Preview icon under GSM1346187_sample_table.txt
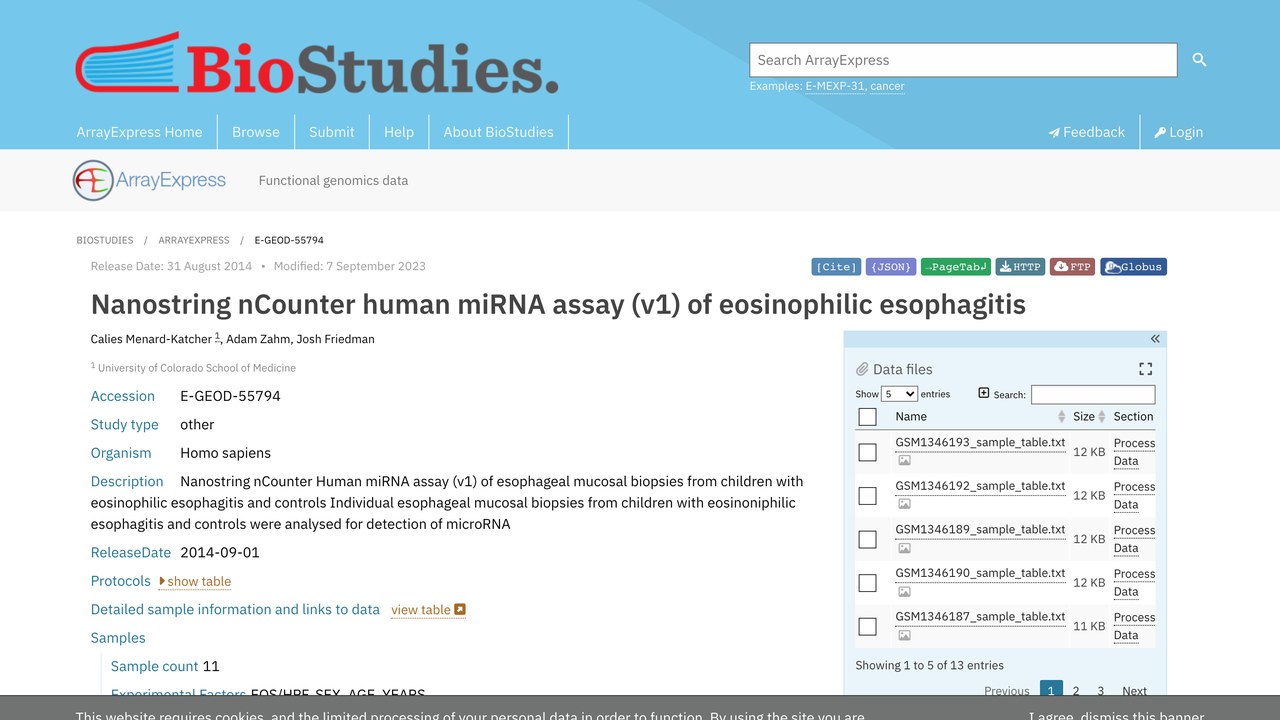This screenshot has width=1280, height=720. [x=904, y=635]
